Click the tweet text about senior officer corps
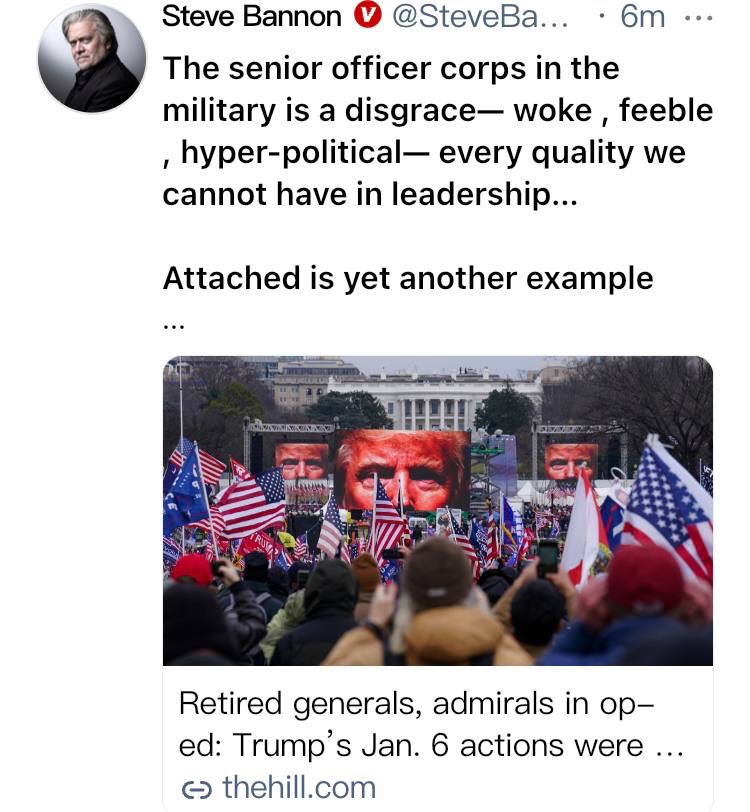 tap(437, 130)
